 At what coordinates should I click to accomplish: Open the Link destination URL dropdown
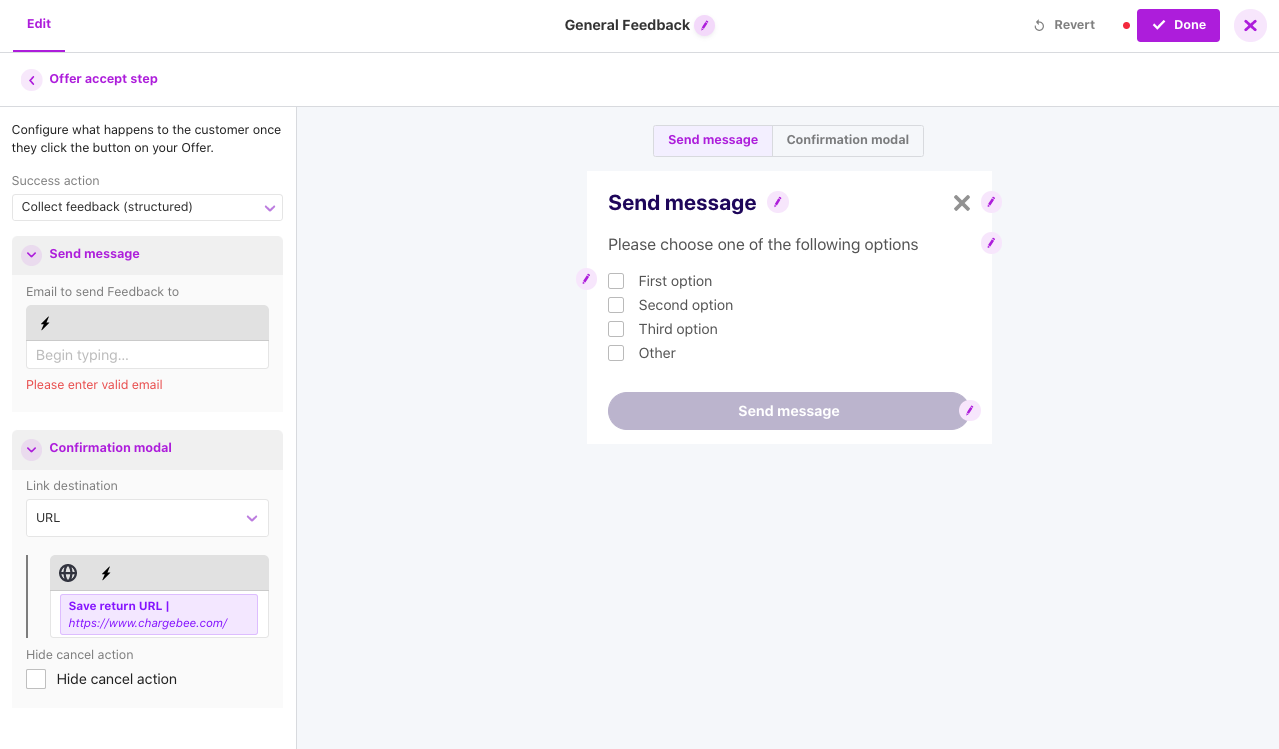(x=147, y=518)
